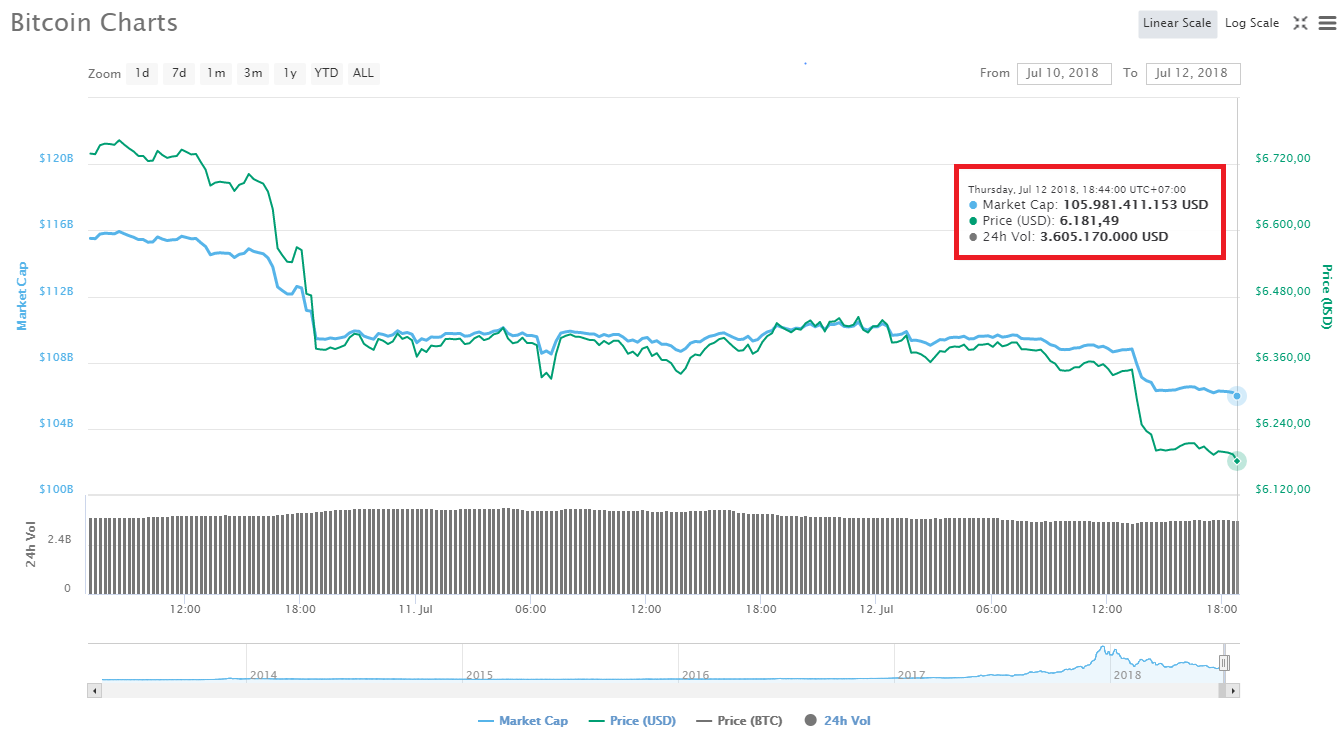Click the From date field

1064,73
